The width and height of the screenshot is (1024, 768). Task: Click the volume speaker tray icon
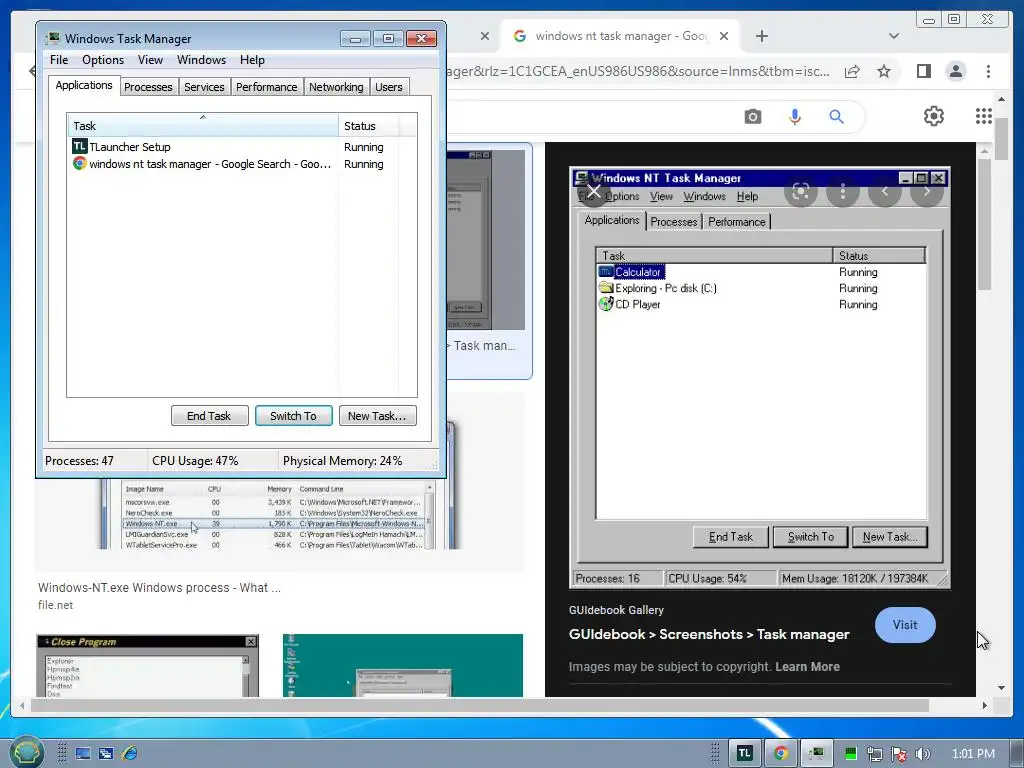pos(922,754)
